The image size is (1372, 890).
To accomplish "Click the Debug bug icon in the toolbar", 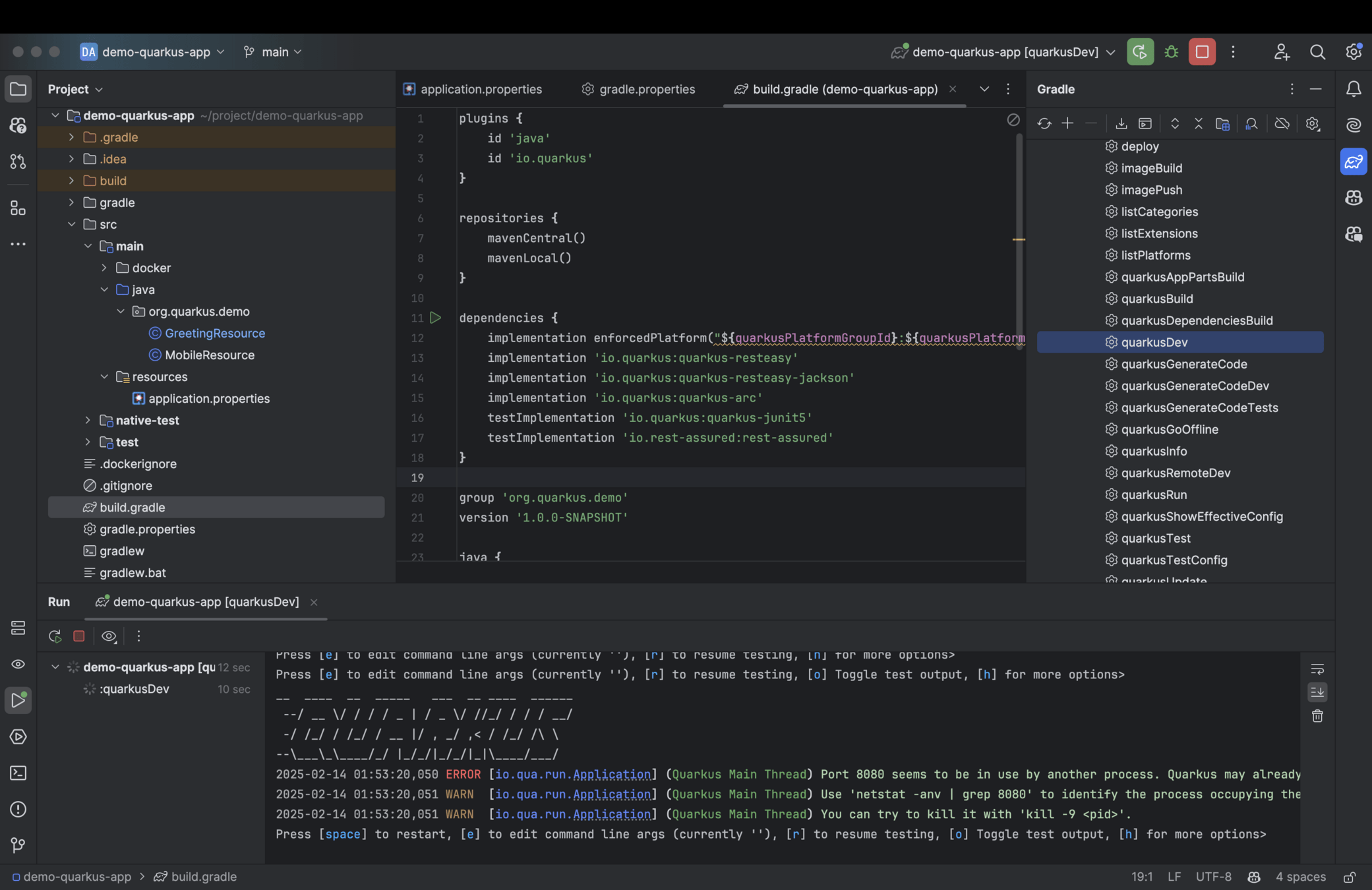I will (1171, 52).
